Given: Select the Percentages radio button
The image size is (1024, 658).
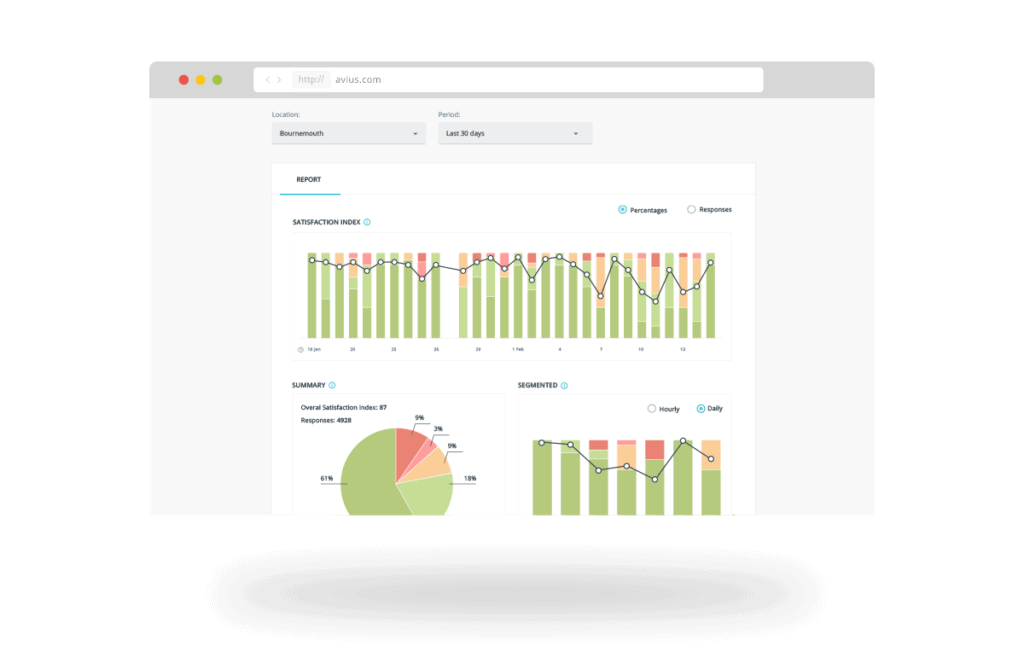Looking at the screenshot, I should coord(623,210).
